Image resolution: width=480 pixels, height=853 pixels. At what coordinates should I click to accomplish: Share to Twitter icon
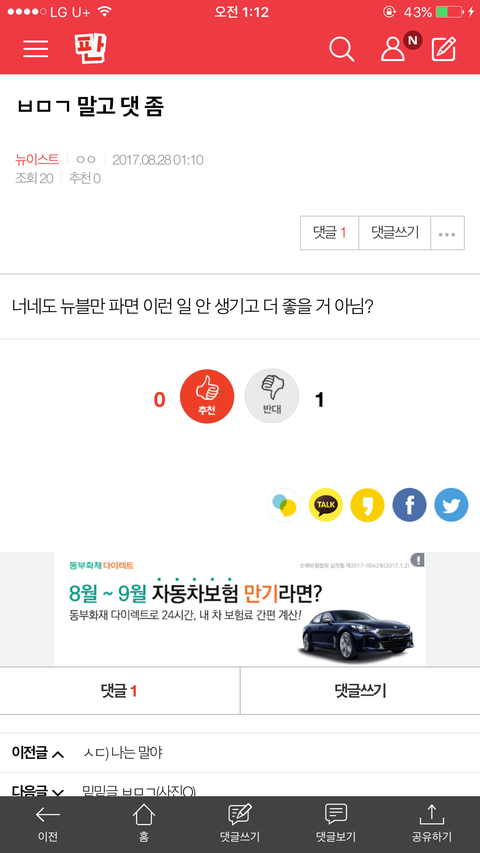(451, 505)
